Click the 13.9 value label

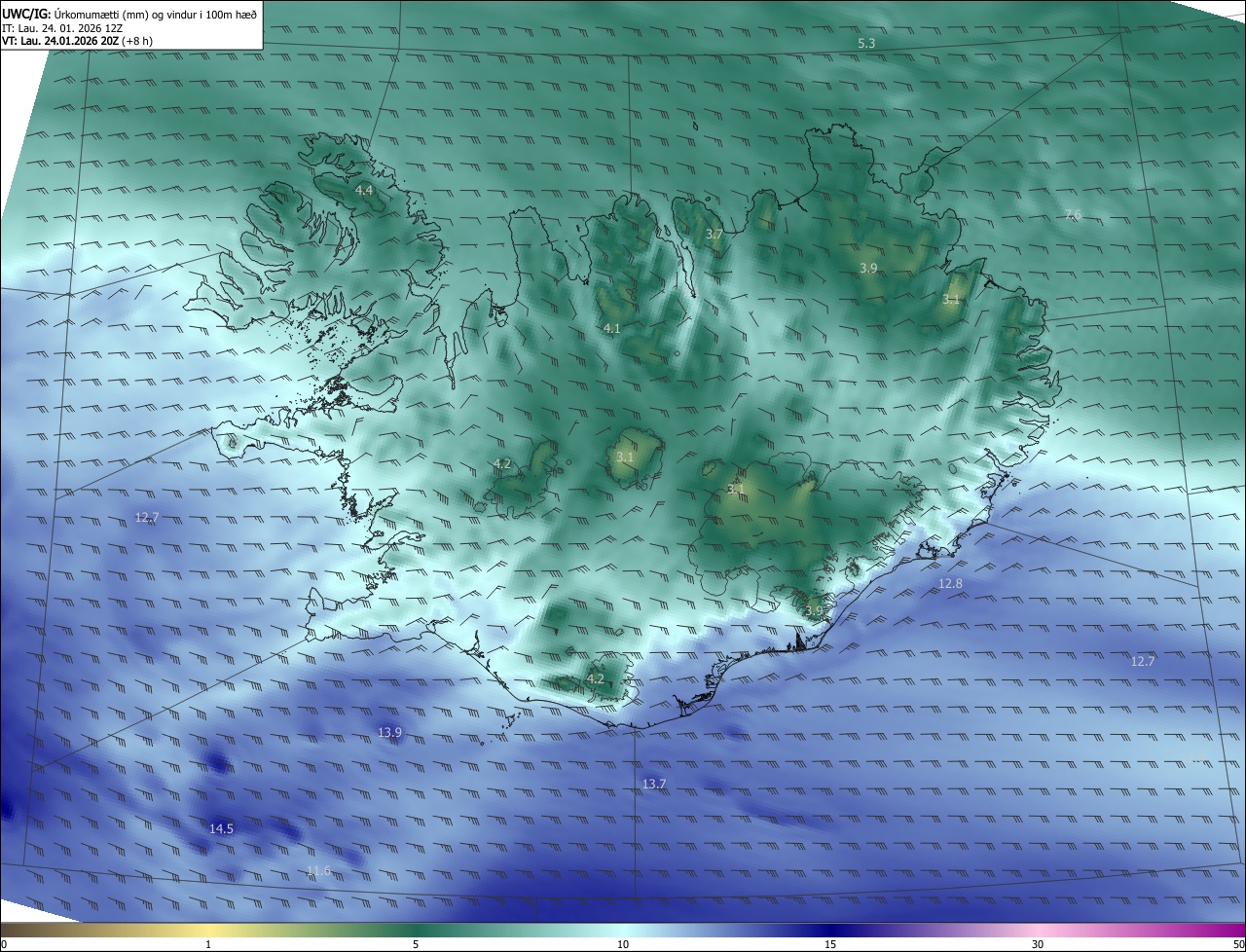pos(390,732)
